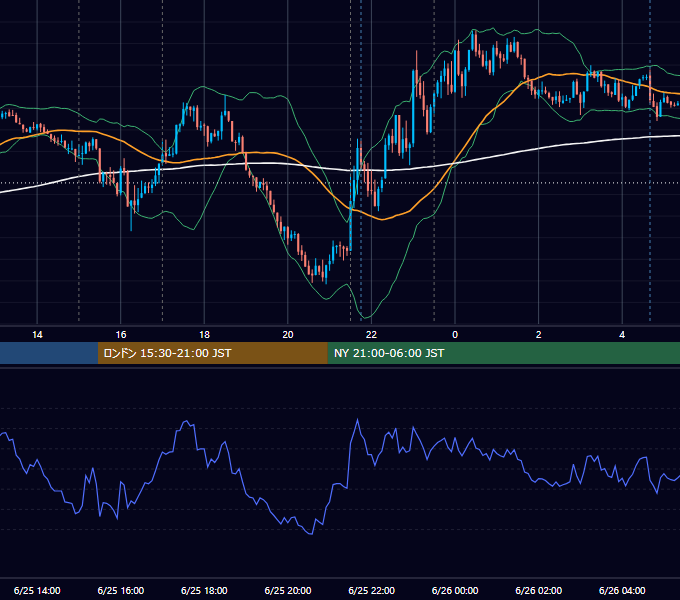This screenshot has height=600, width=680.
Task: Click the 6/25 18:00 date label
Action: [204, 590]
